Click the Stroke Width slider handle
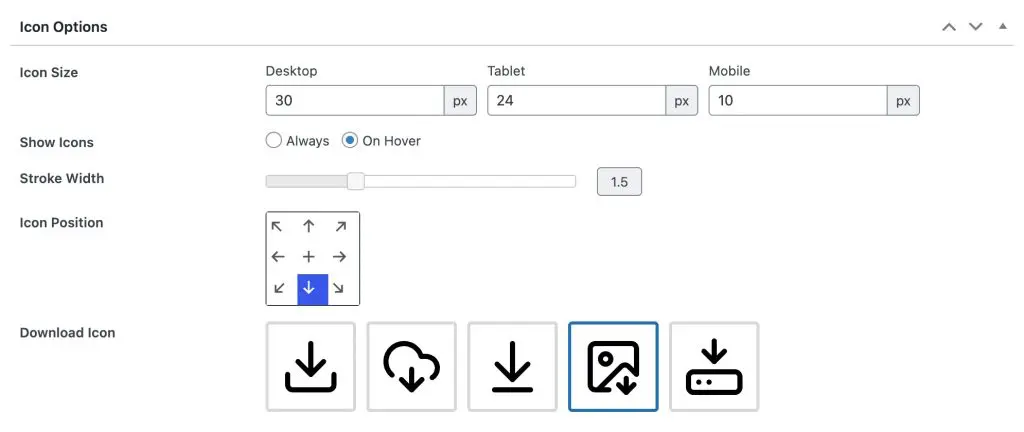Image resolution: width=1024 pixels, height=432 pixels. [355, 181]
